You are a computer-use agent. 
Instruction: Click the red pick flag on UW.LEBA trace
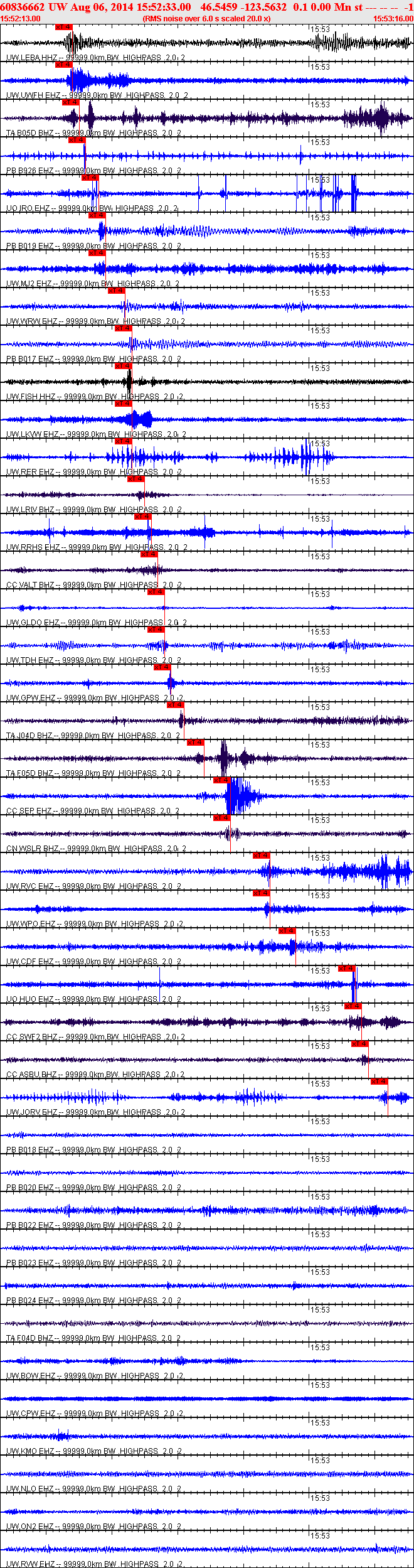click(64, 27)
